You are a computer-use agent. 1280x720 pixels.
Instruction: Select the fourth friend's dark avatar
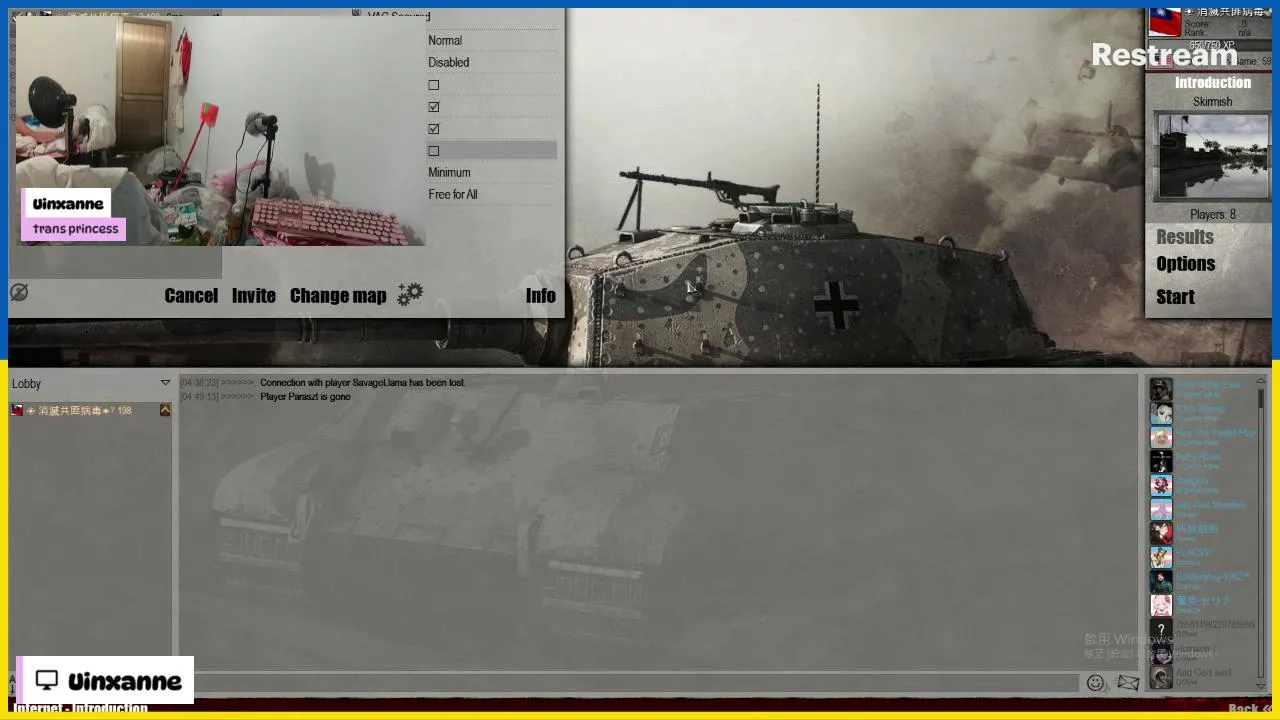click(1160, 461)
